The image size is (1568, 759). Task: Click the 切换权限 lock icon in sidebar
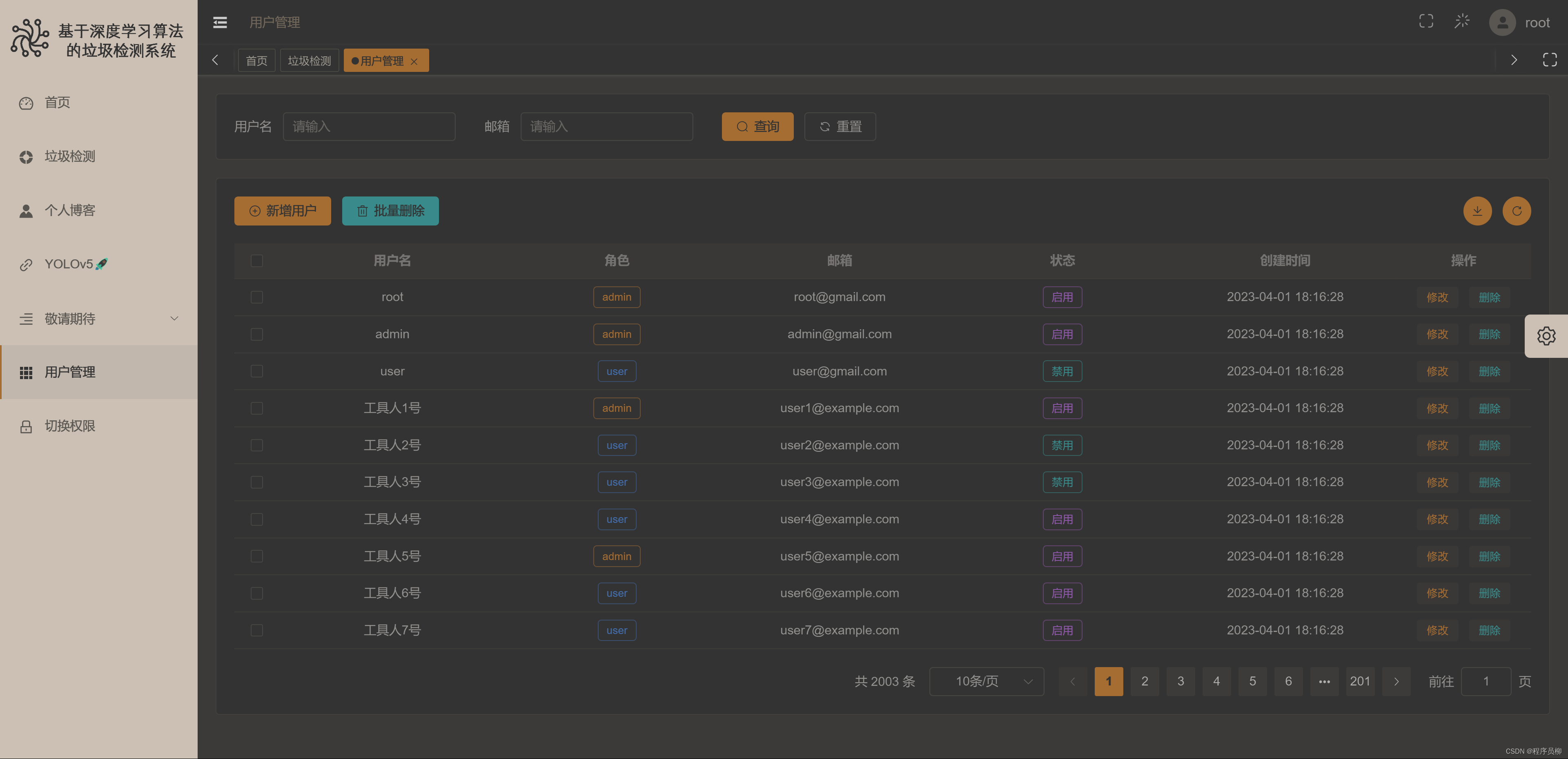pos(26,426)
